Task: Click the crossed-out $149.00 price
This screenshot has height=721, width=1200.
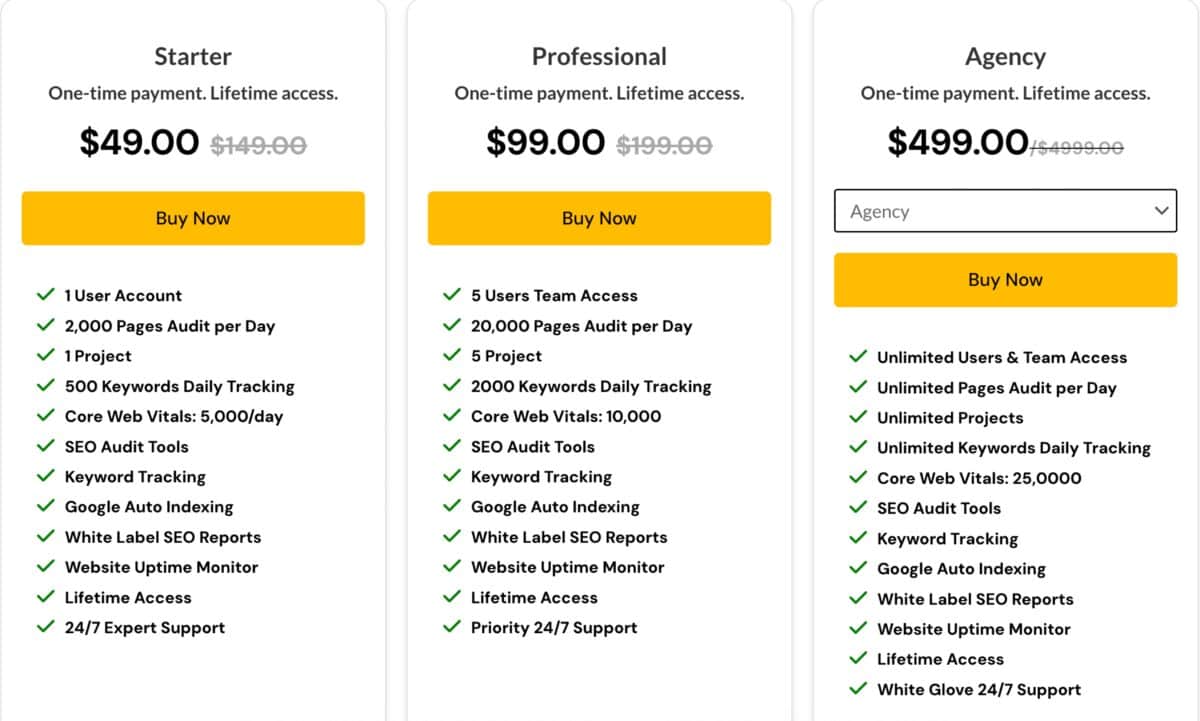Action: pos(258,146)
